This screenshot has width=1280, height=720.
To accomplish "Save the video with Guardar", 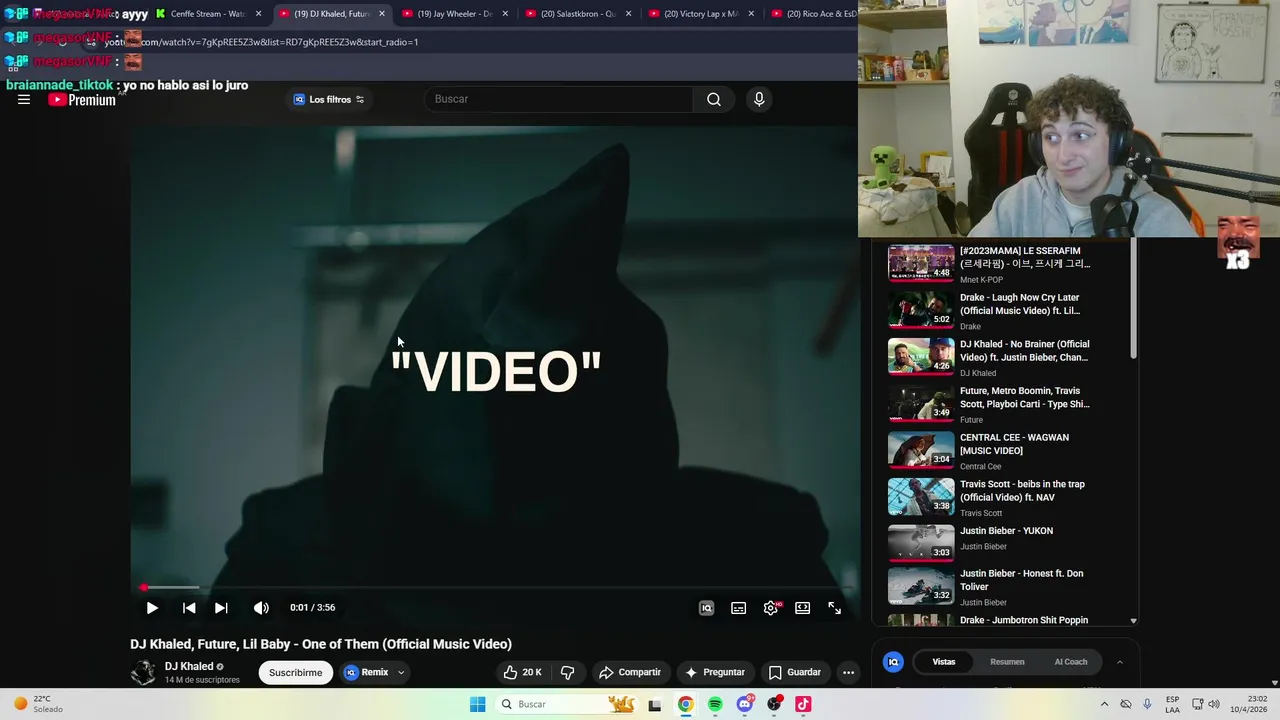I will click(x=795, y=672).
